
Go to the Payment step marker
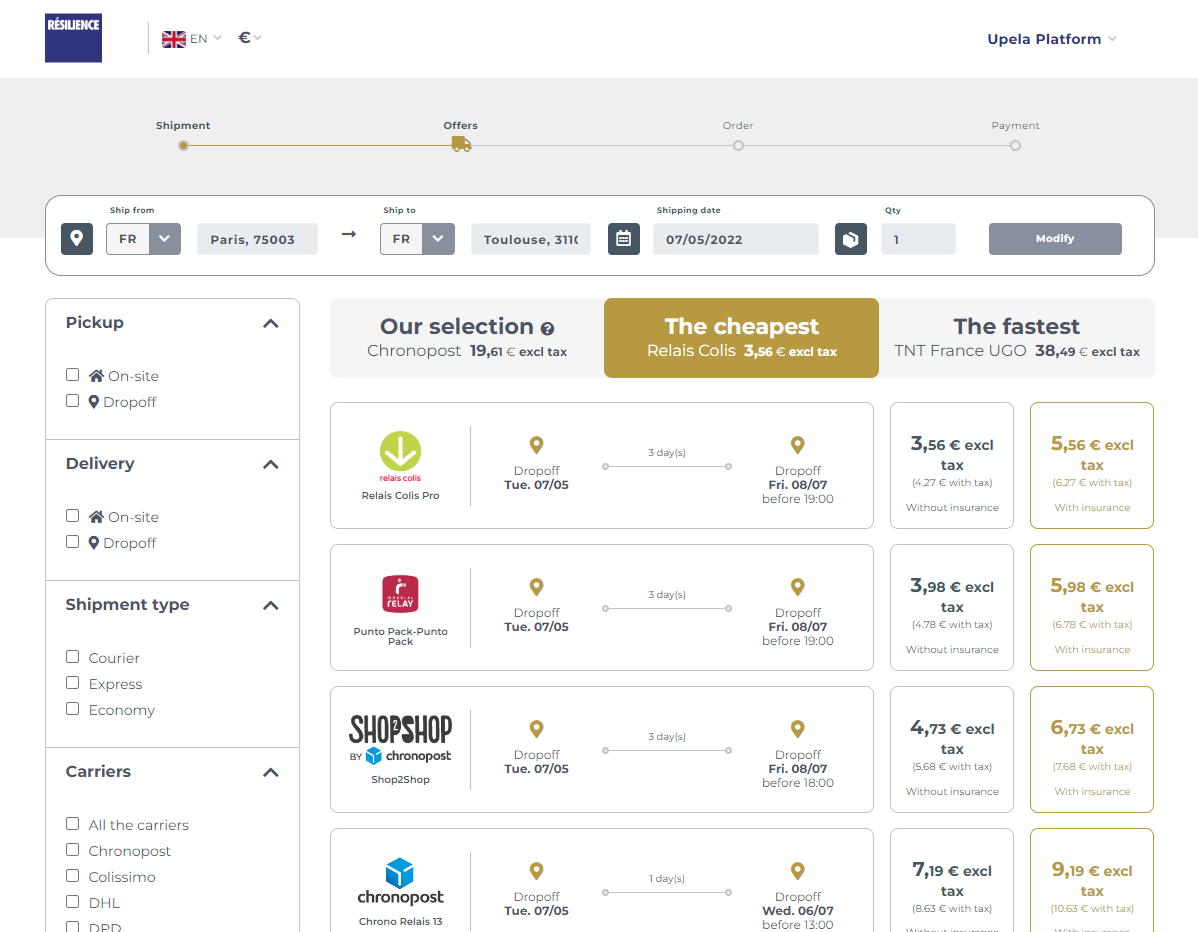coord(1015,145)
